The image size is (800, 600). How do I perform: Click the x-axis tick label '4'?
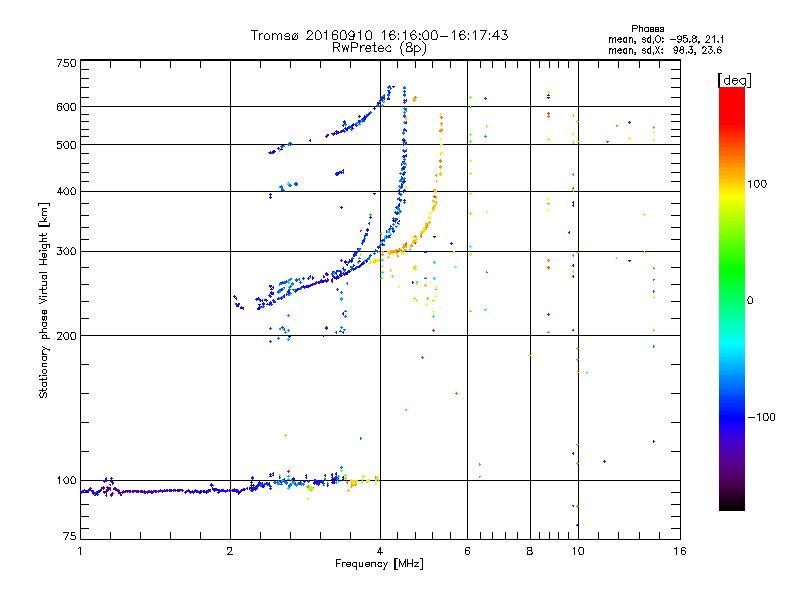[380, 551]
